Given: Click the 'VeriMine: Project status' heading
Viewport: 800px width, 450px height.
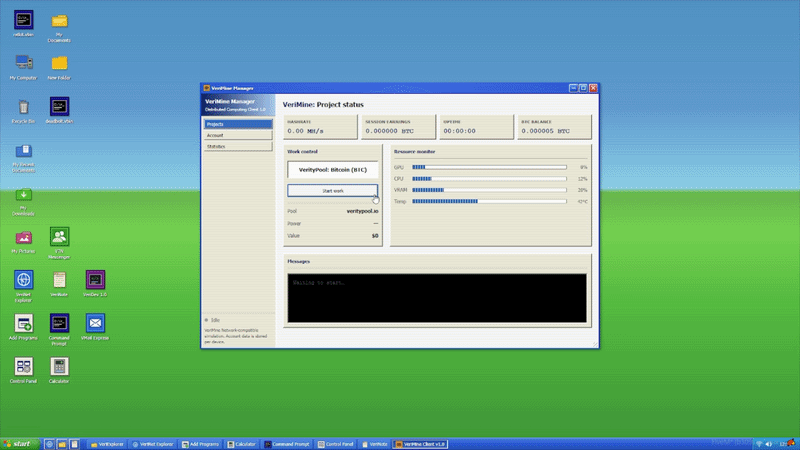Looking at the screenshot, I should (x=323, y=105).
